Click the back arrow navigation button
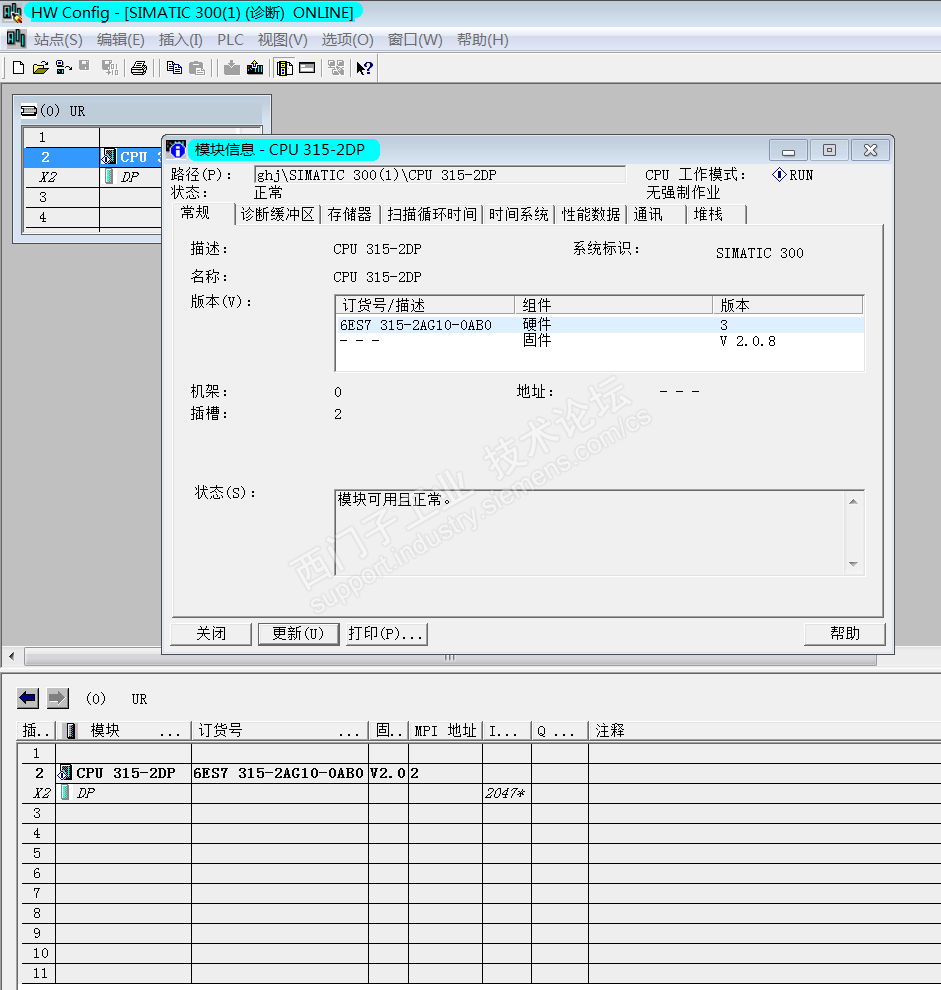 point(28,698)
